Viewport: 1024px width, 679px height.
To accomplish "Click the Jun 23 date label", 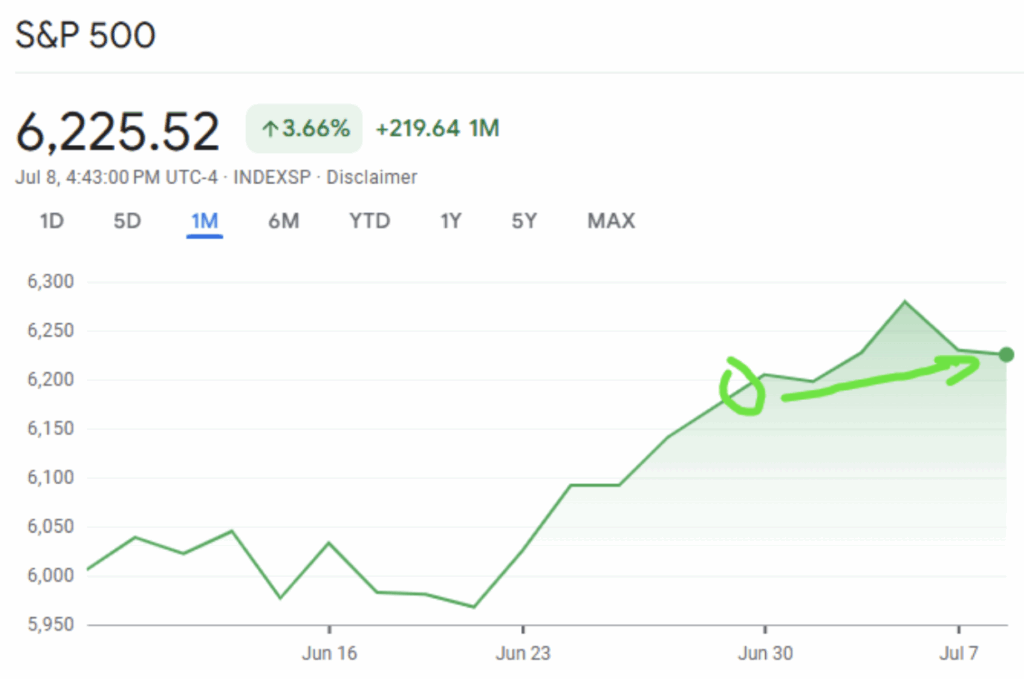I will click(523, 654).
